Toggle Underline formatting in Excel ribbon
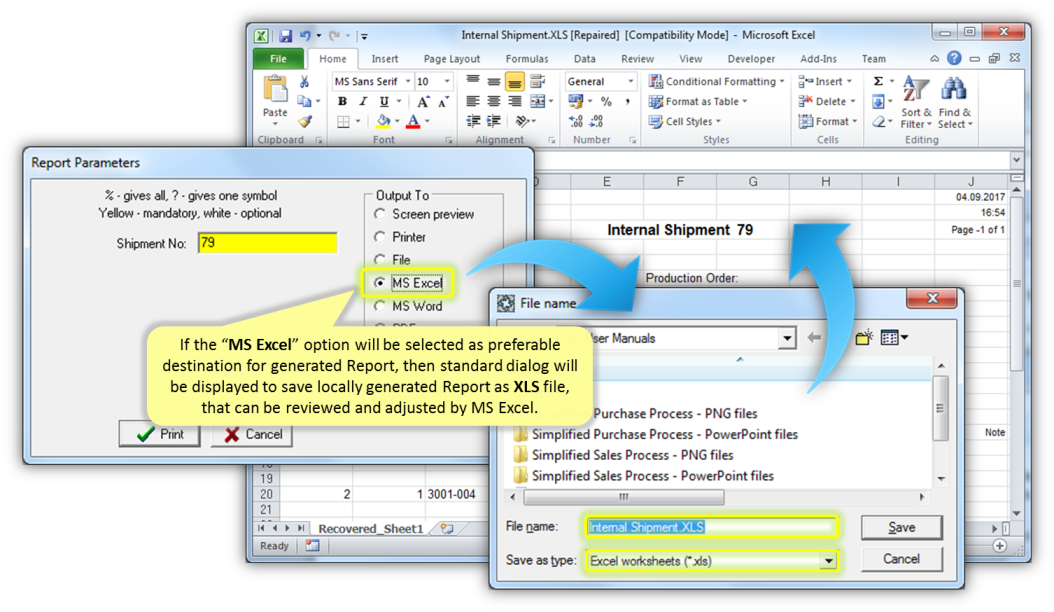This screenshot has width=1054, height=612. (384, 102)
